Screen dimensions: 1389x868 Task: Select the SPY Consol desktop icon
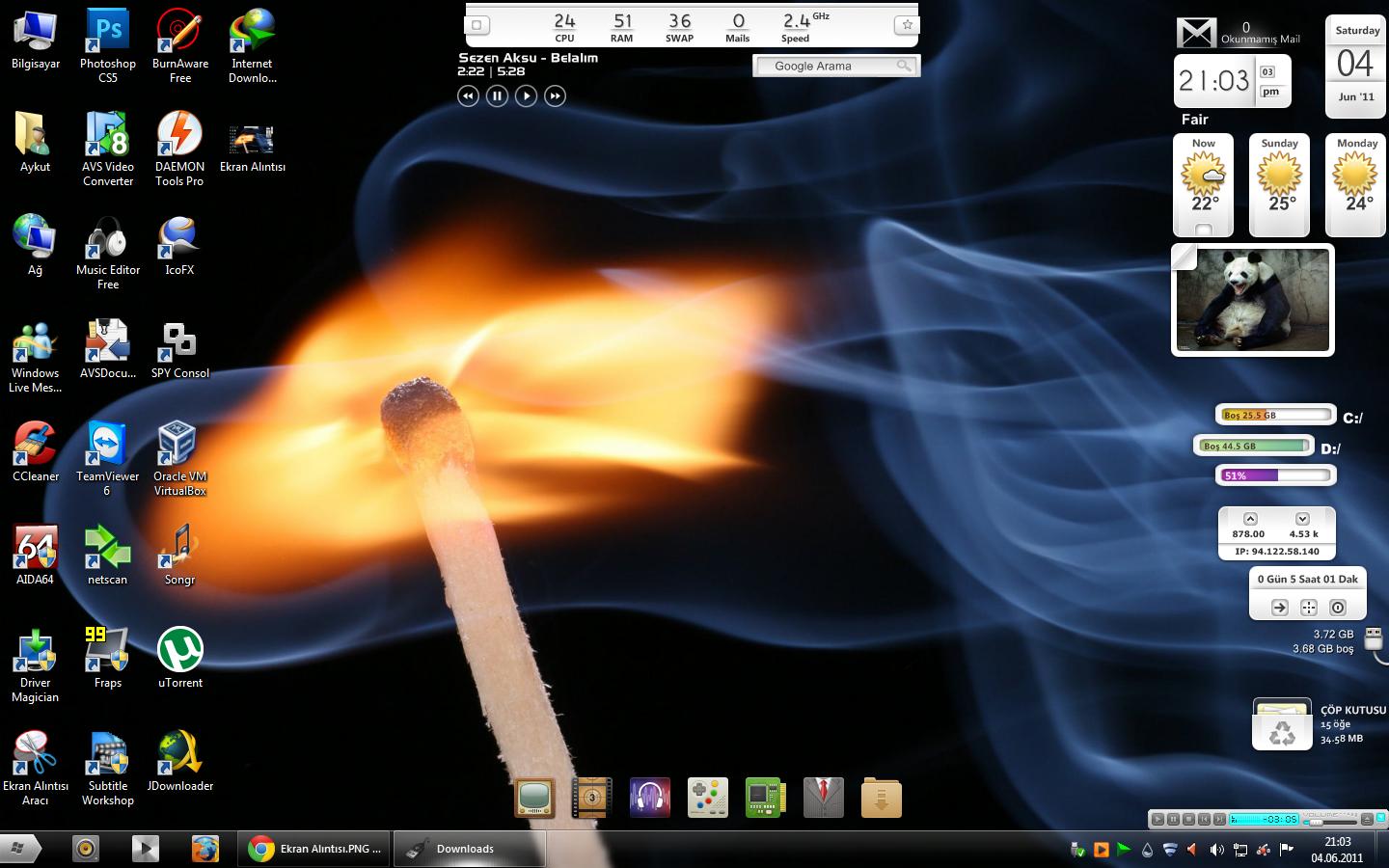[179, 348]
